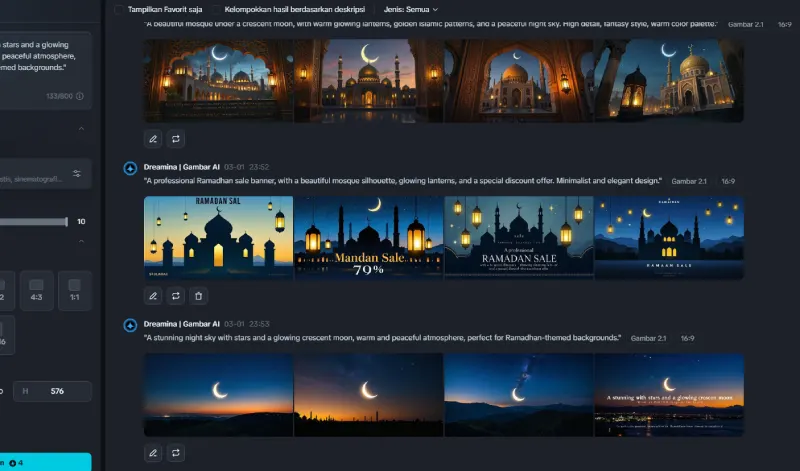Edit the stunning night sky results
The height and width of the screenshot is (471, 800).
click(153, 453)
